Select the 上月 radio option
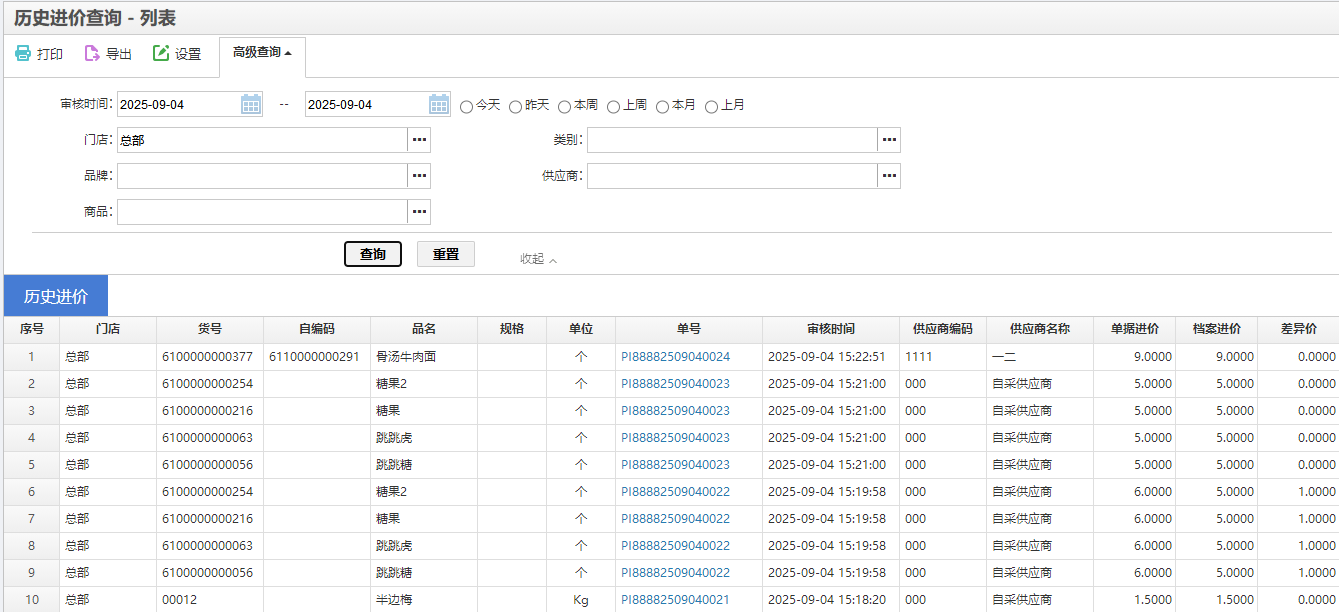Image resolution: width=1339 pixels, height=612 pixels. point(711,106)
